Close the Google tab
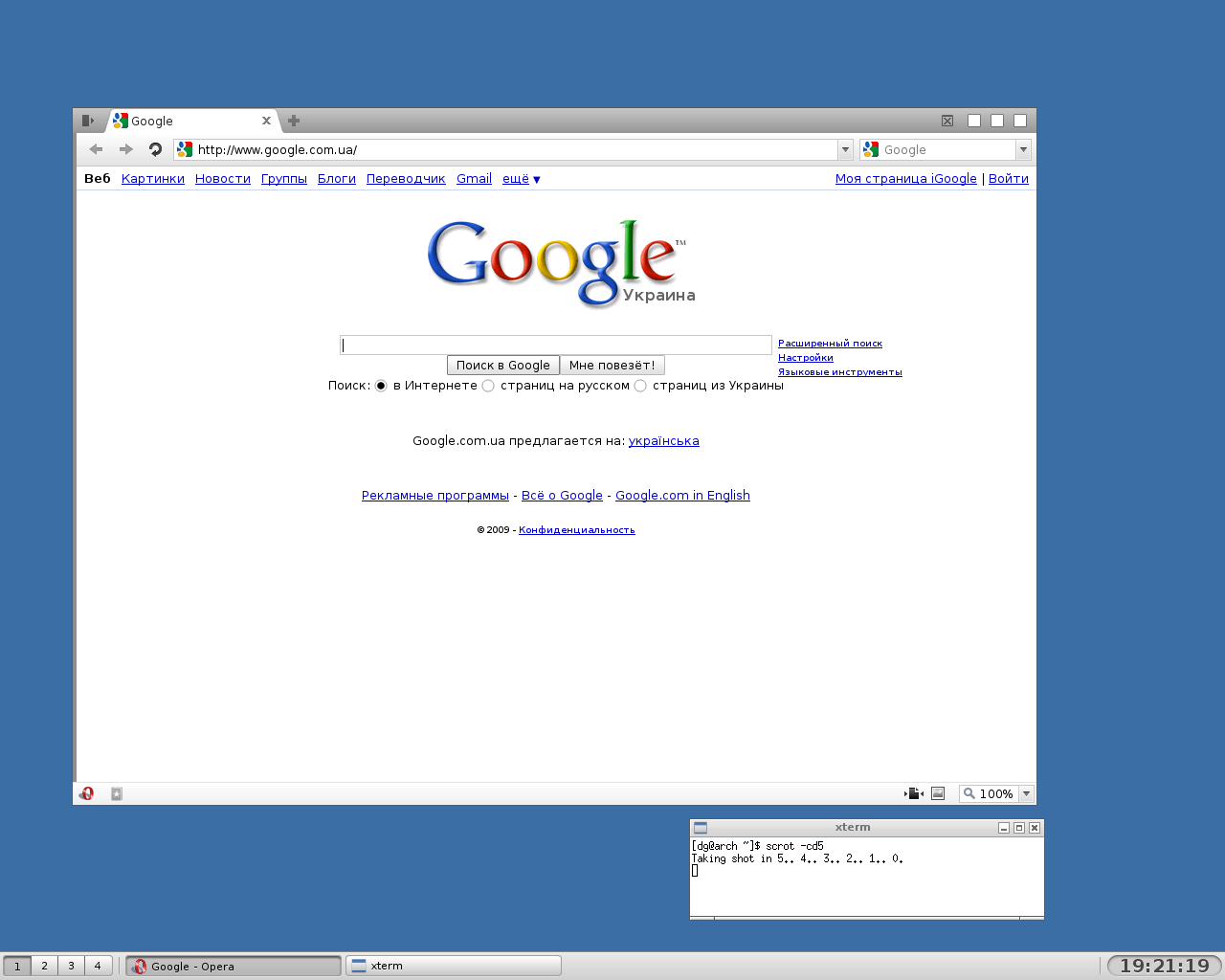 tap(266, 121)
